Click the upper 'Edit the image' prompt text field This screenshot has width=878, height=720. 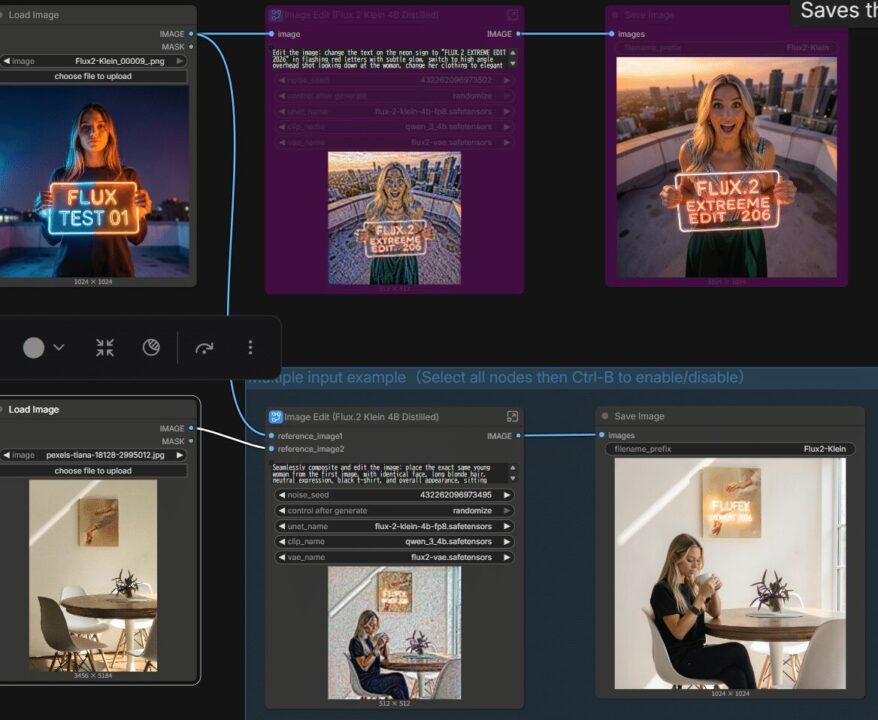click(x=390, y=59)
